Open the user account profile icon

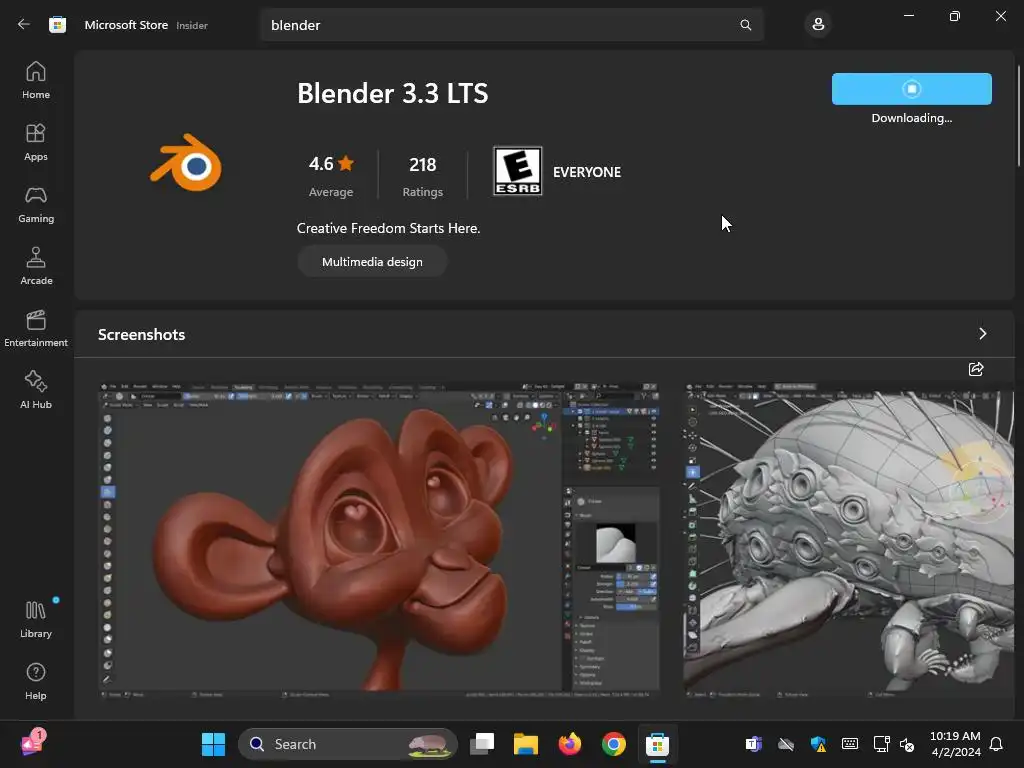pos(818,25)
